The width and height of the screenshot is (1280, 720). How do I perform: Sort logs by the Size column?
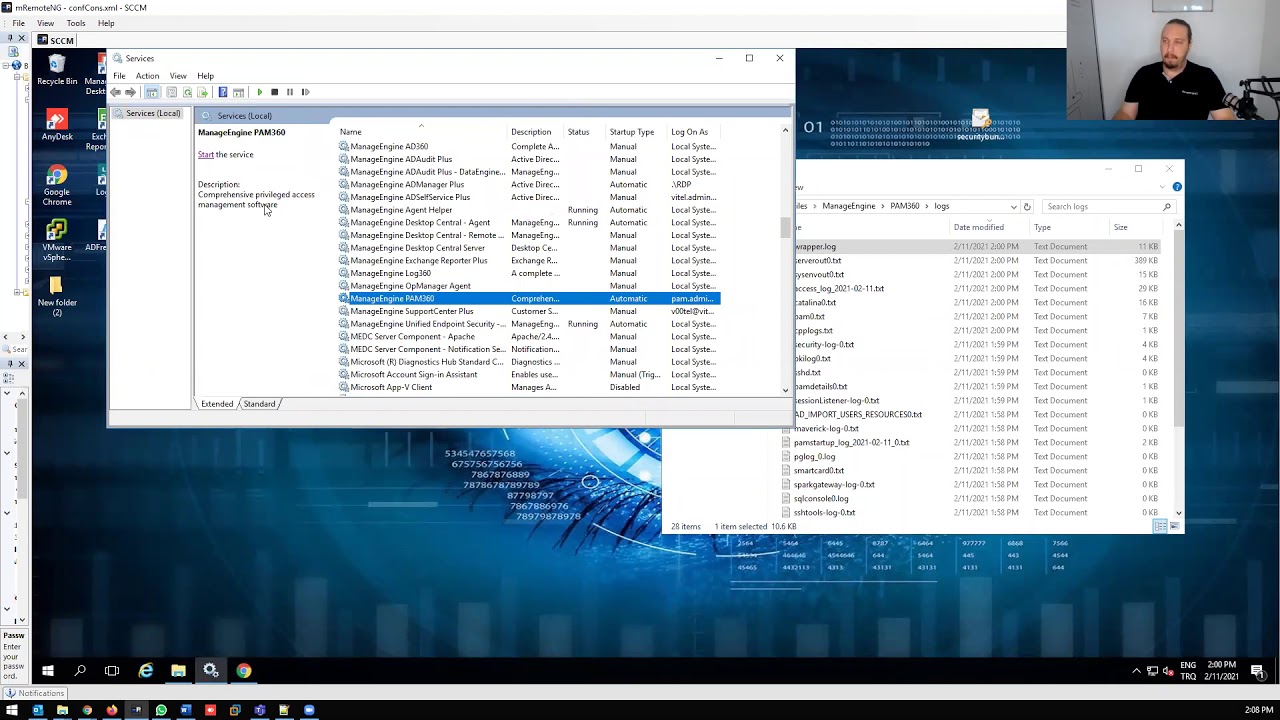tap(1134, 228)
